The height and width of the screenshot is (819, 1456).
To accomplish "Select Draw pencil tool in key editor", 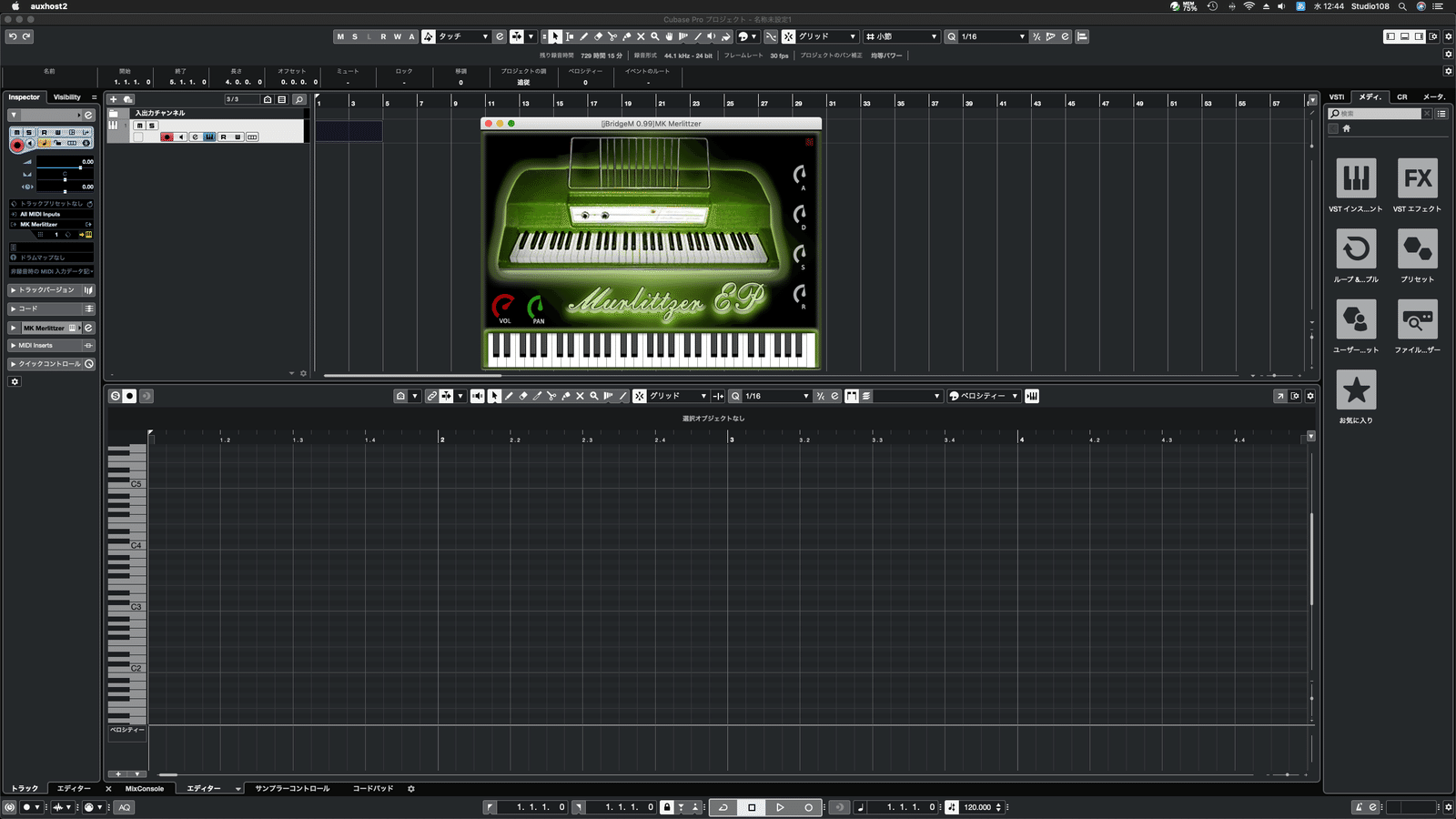I will tap(509, 396).
